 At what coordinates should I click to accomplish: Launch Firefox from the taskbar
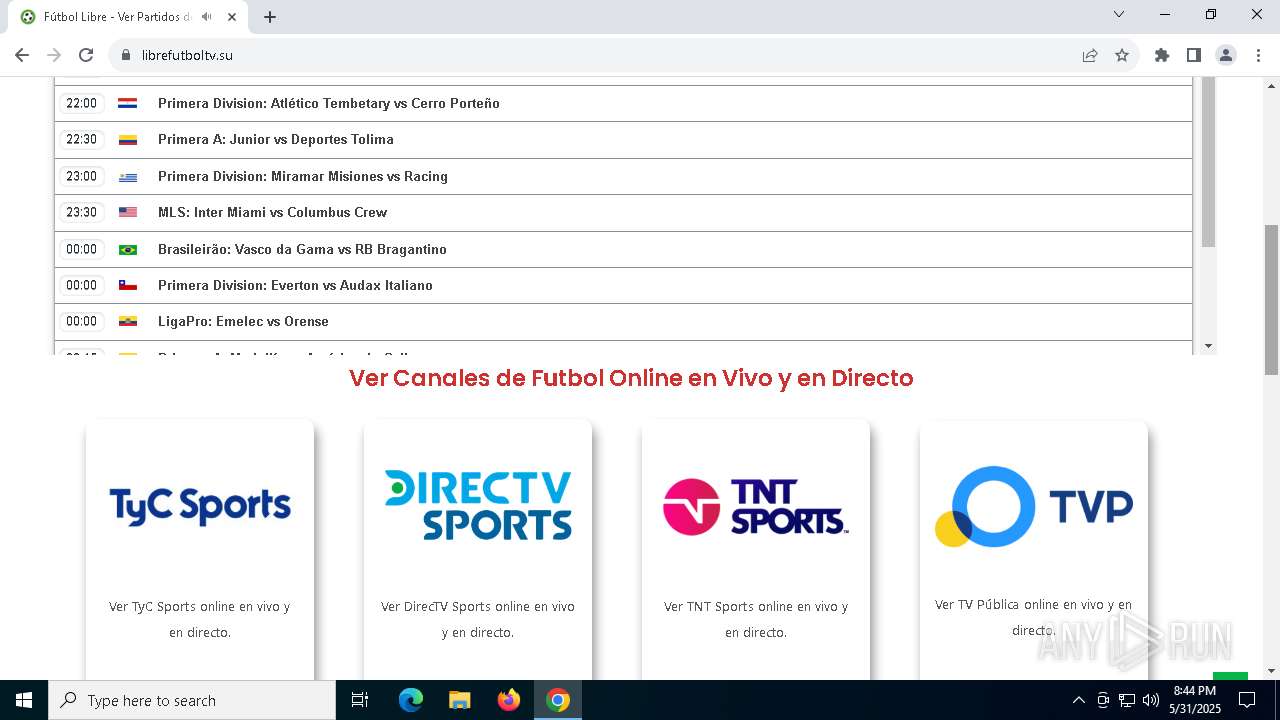click(509, 700)
